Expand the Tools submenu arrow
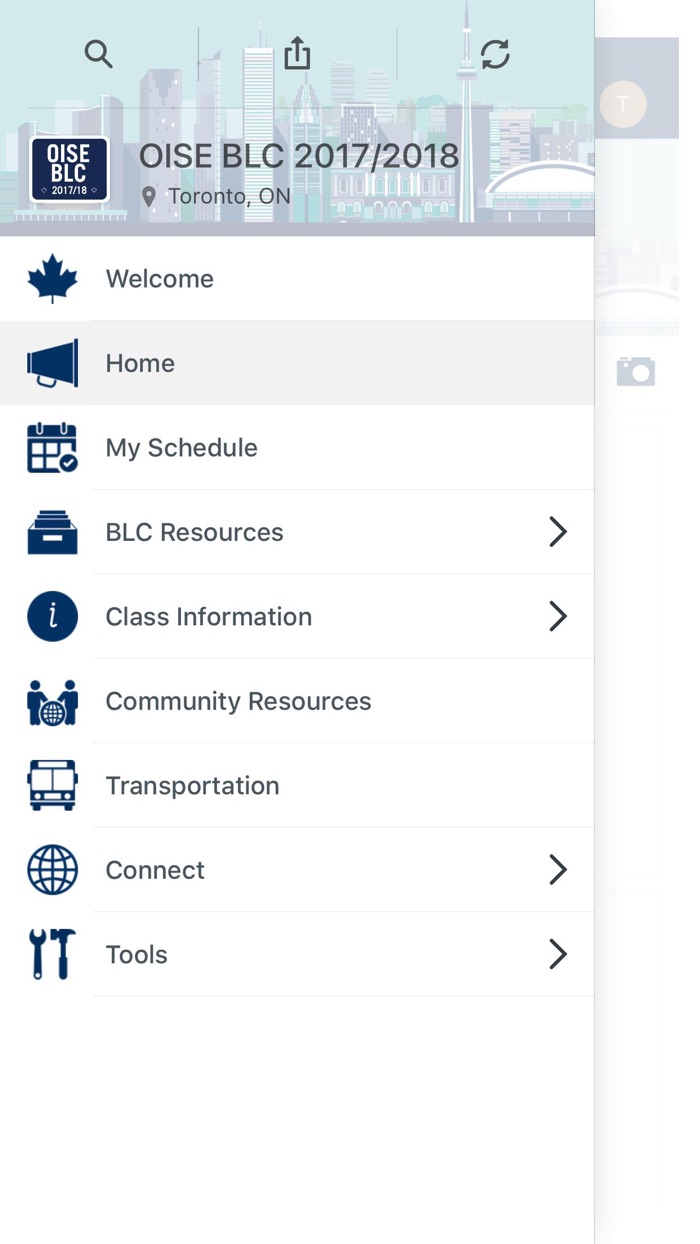Image resolution: width=700 pixels, height=1244 pixels. click(558, 955)
